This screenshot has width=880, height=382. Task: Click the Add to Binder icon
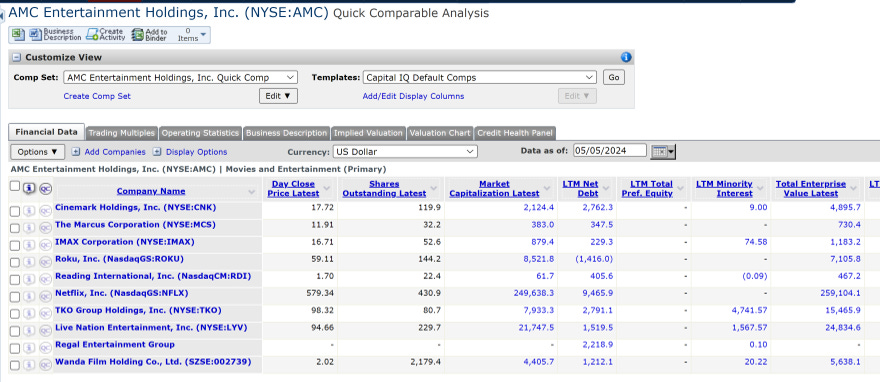[x=138, y=35]
